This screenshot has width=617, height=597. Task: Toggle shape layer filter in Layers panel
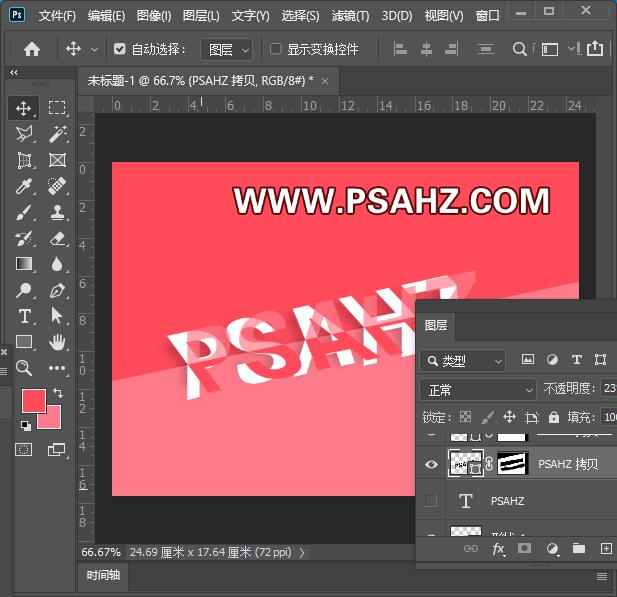point(600,359)
